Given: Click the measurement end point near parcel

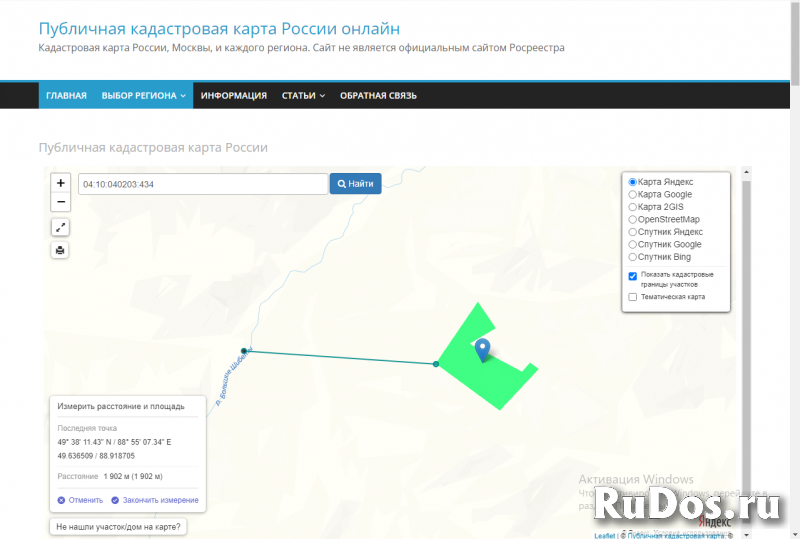Looking at the screenshot, I should 436,364.
